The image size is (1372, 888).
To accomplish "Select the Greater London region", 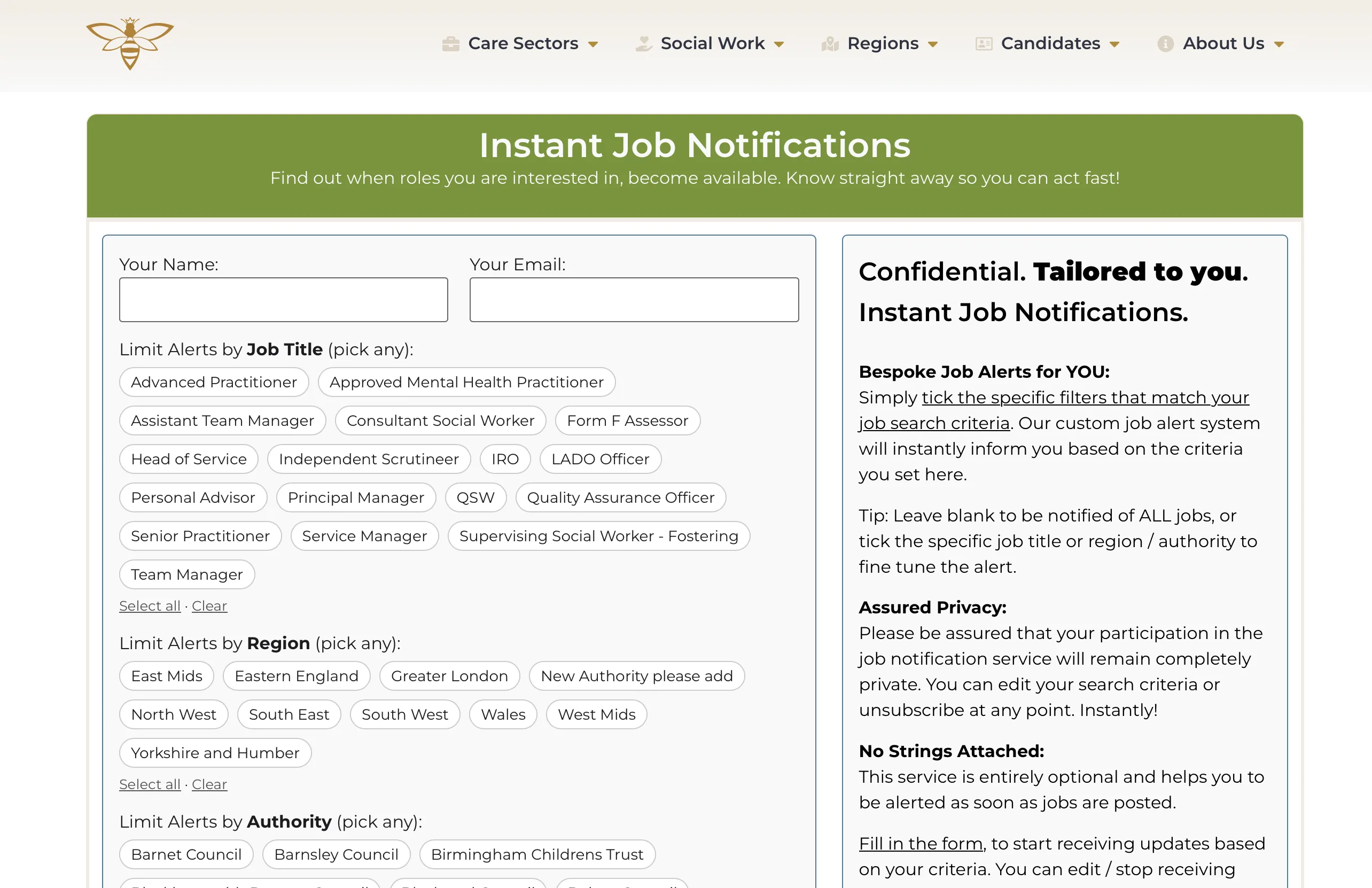I will [x=450, y=676].
